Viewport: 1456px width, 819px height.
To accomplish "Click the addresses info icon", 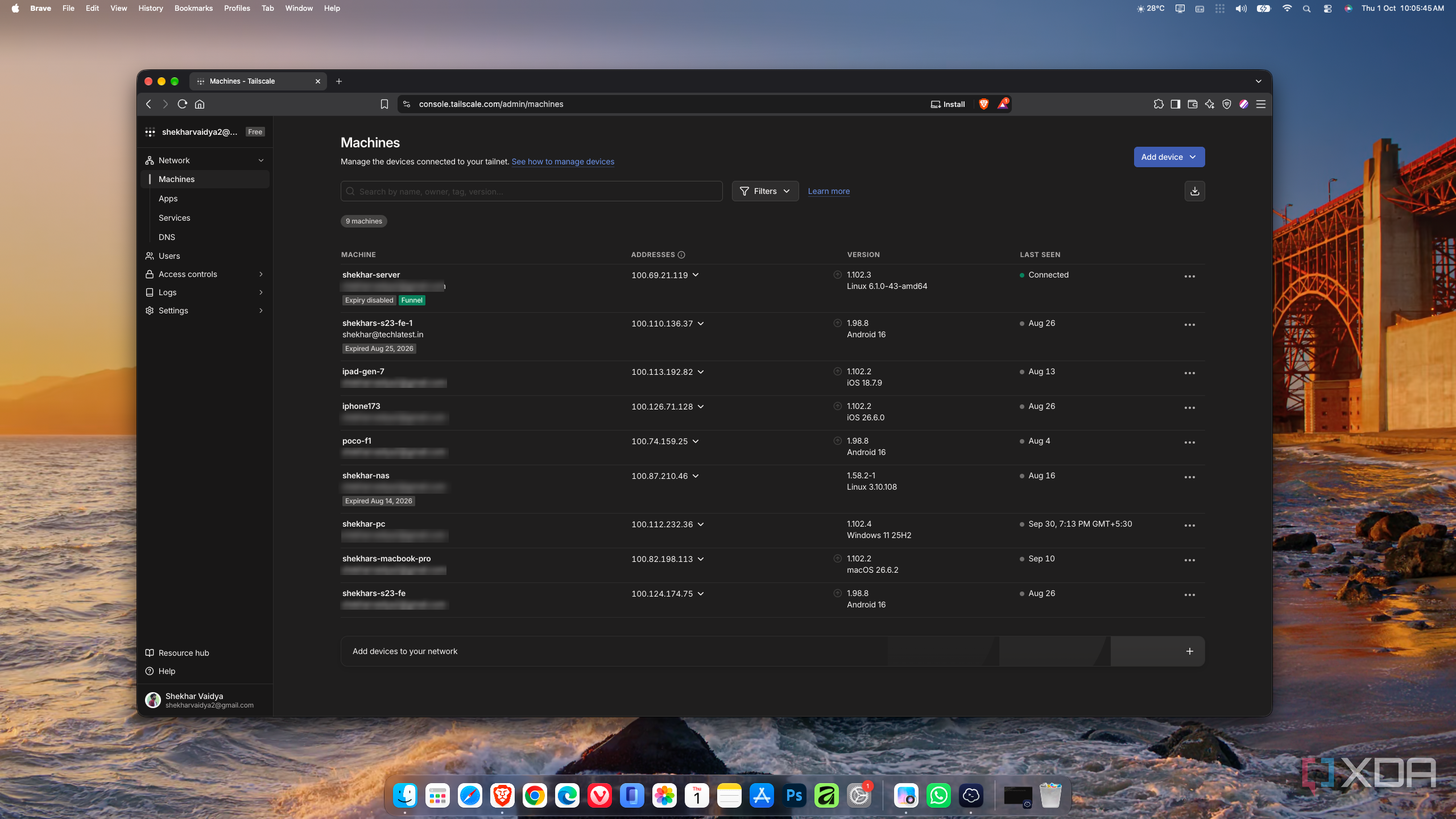I will click(681, 255).
